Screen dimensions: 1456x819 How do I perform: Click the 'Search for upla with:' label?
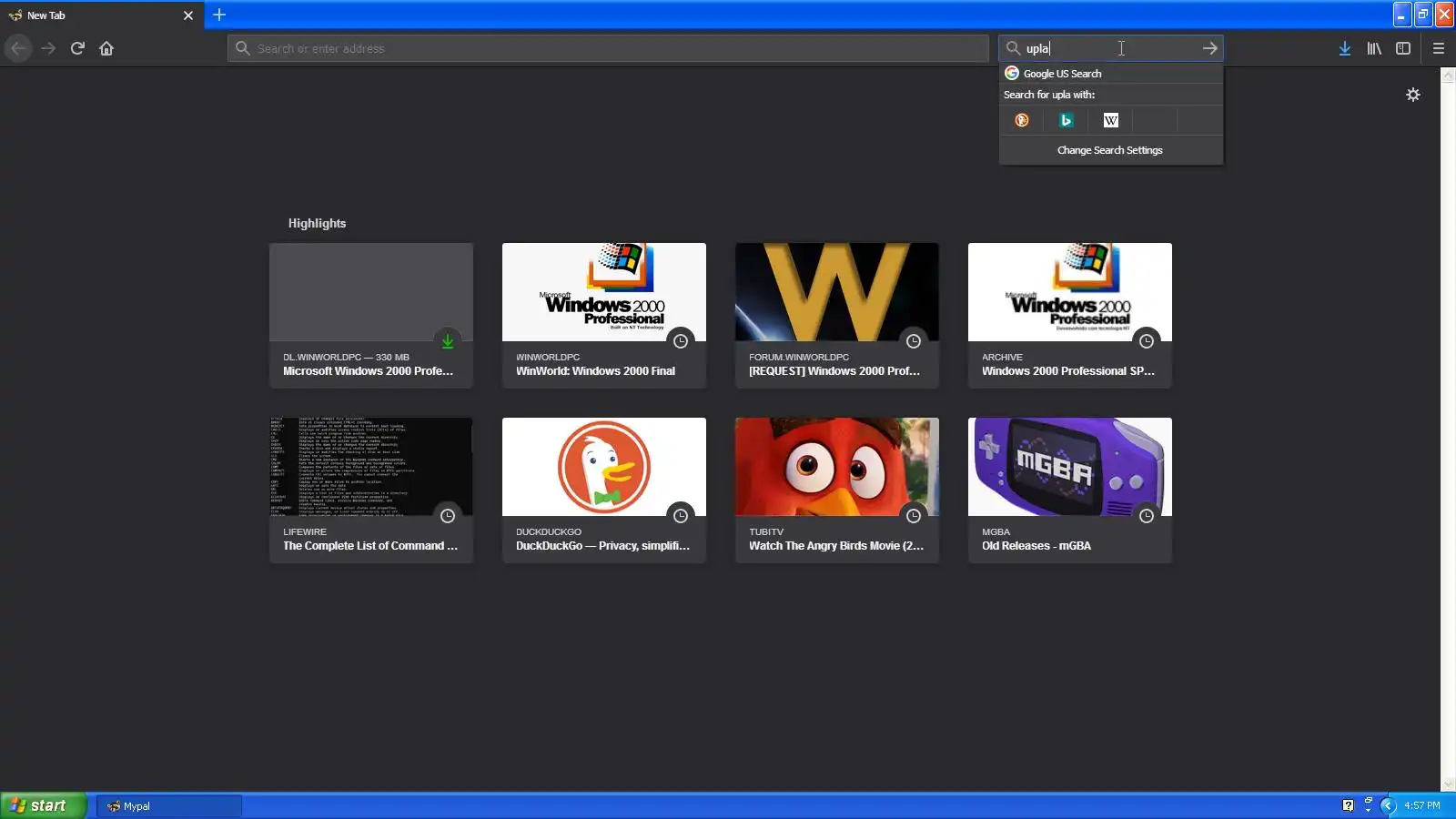pos(1049,95)
